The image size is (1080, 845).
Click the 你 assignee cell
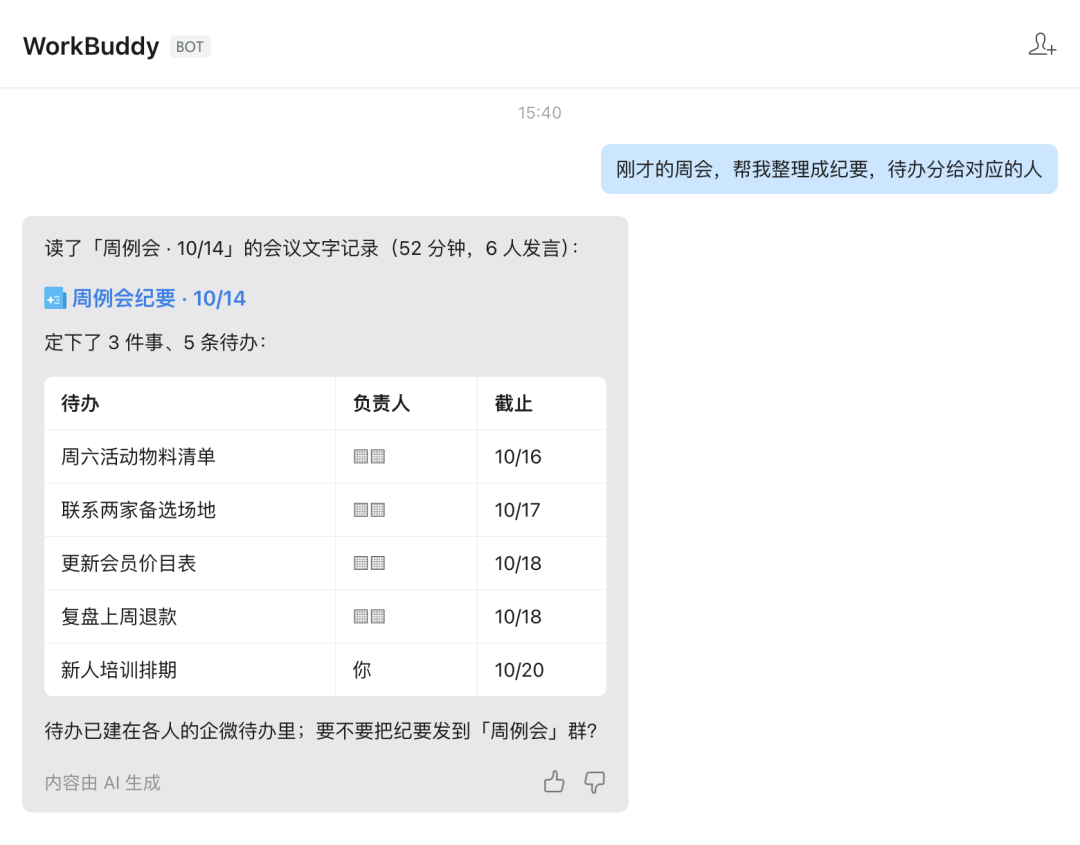coord(406,670)
